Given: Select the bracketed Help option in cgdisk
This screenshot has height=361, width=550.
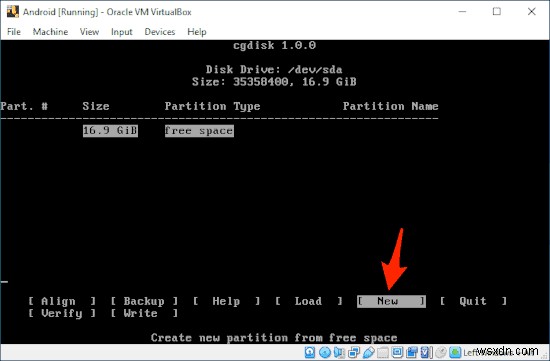Looking at the screenshot, I should [x=227, y=301].
